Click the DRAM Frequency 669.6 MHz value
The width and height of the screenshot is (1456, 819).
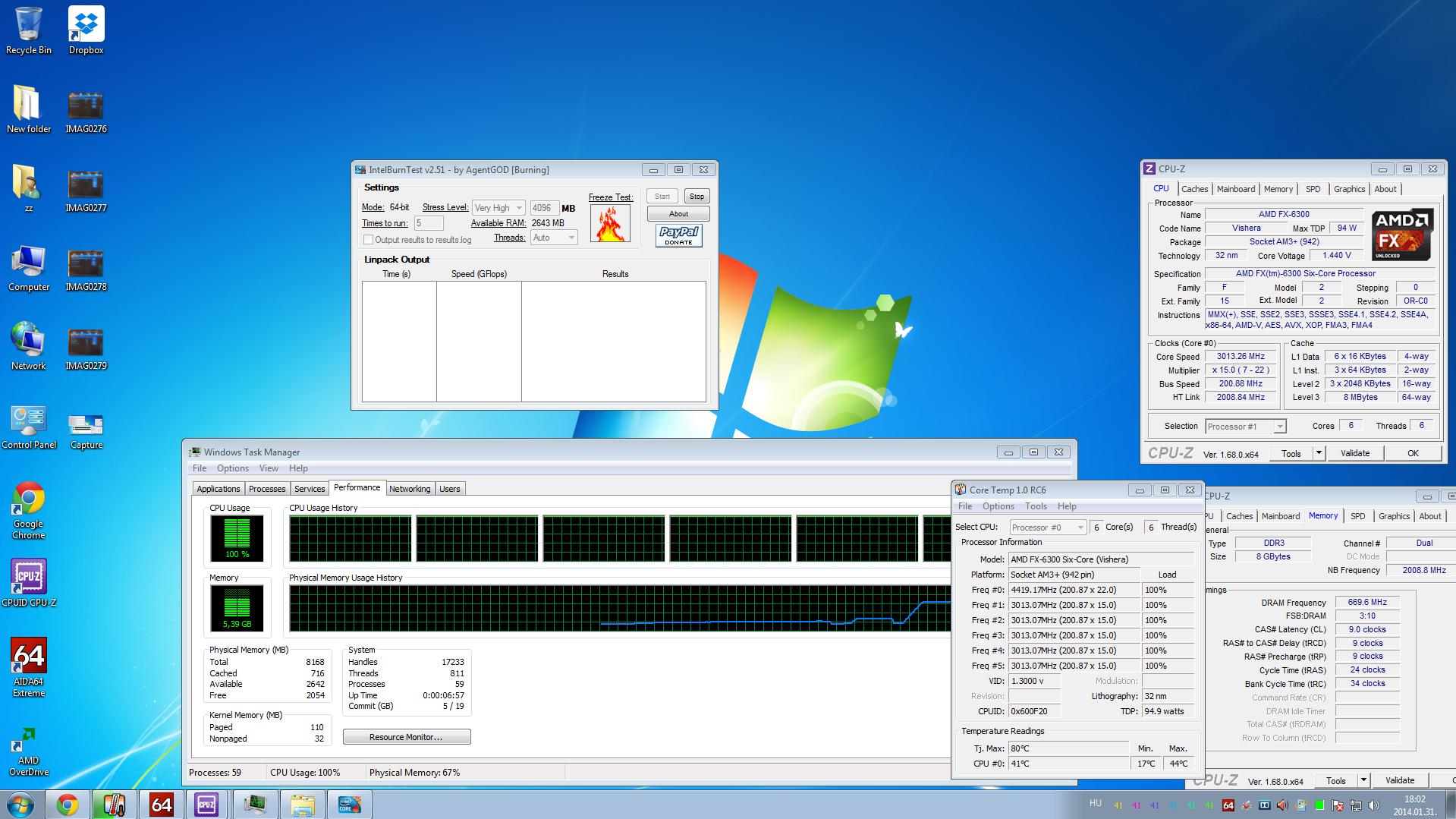(x=1367, y=603)
